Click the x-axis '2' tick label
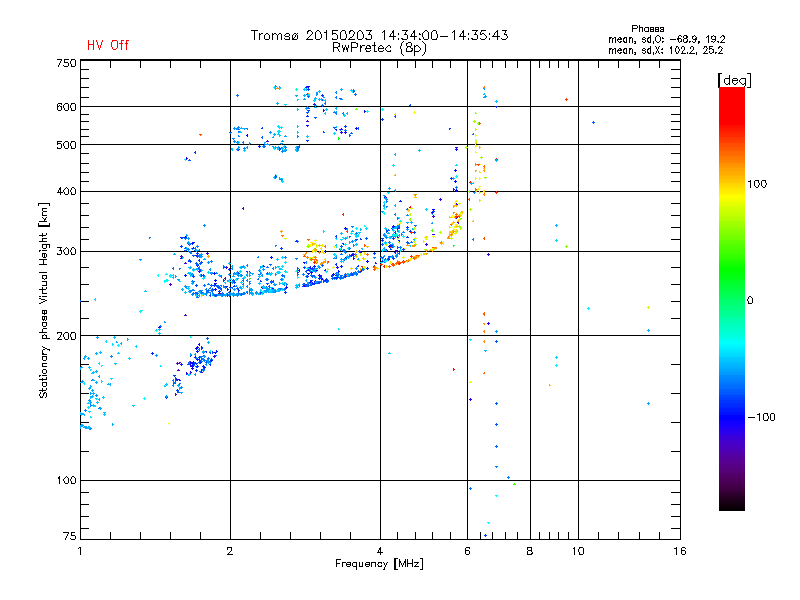The image size is (800, 600). 230,551
